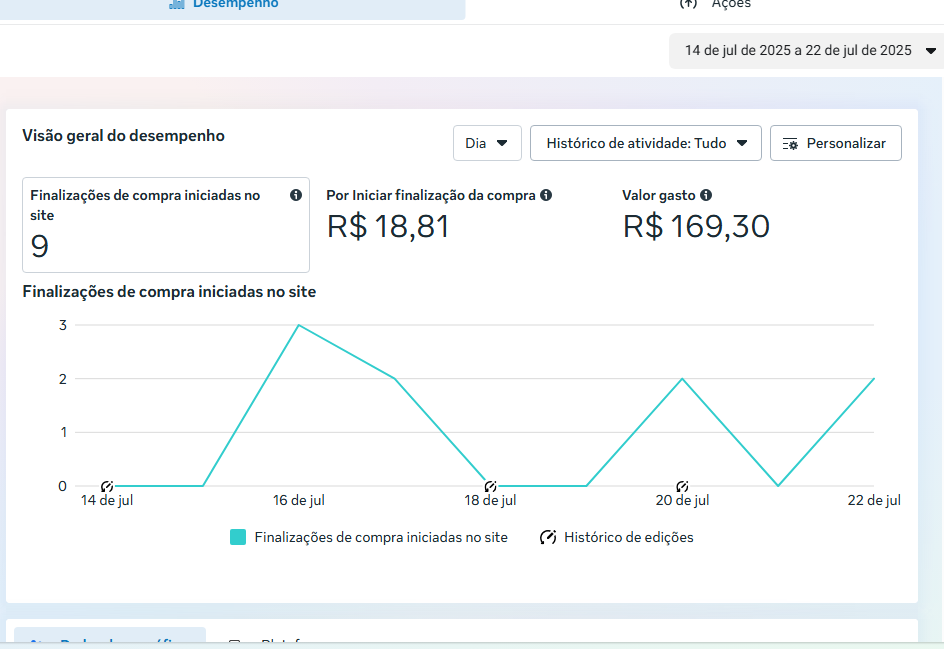944x649 pixels.
Task: Click the info icon beside Valor gasto
Action: pyautogui.click(x=706, y=196)
